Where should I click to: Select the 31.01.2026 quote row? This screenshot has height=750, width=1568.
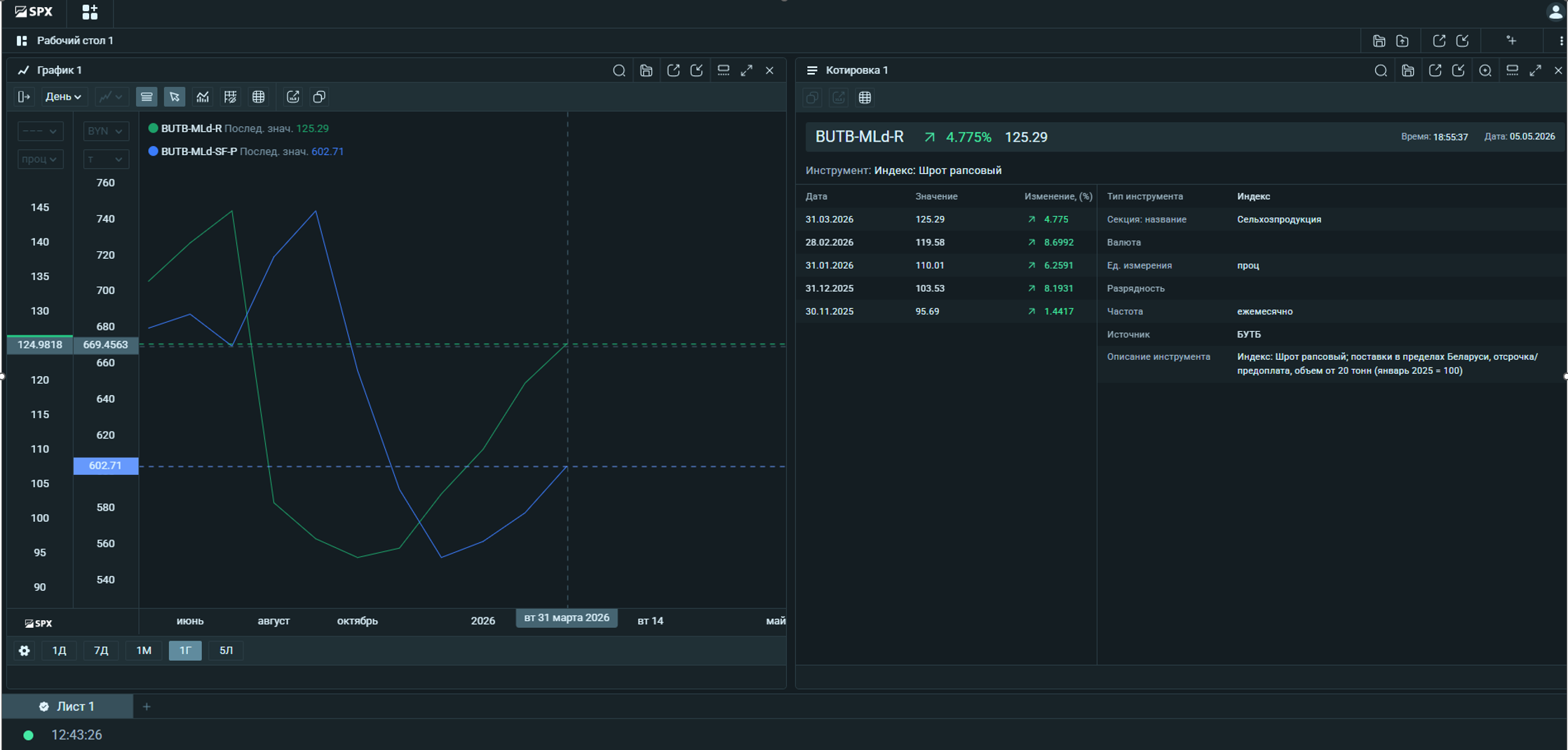pyautogui.click(x=946, y=265)
